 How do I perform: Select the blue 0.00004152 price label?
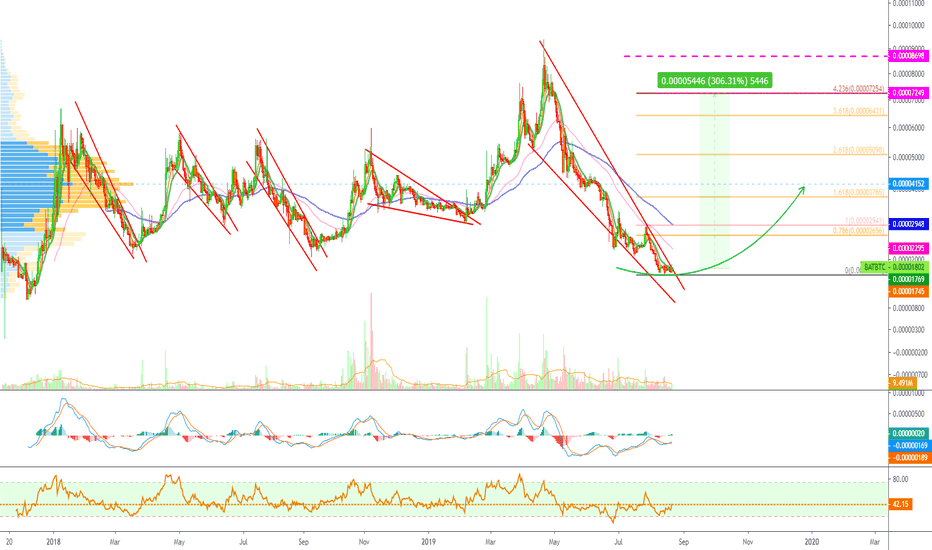[908, 183]
